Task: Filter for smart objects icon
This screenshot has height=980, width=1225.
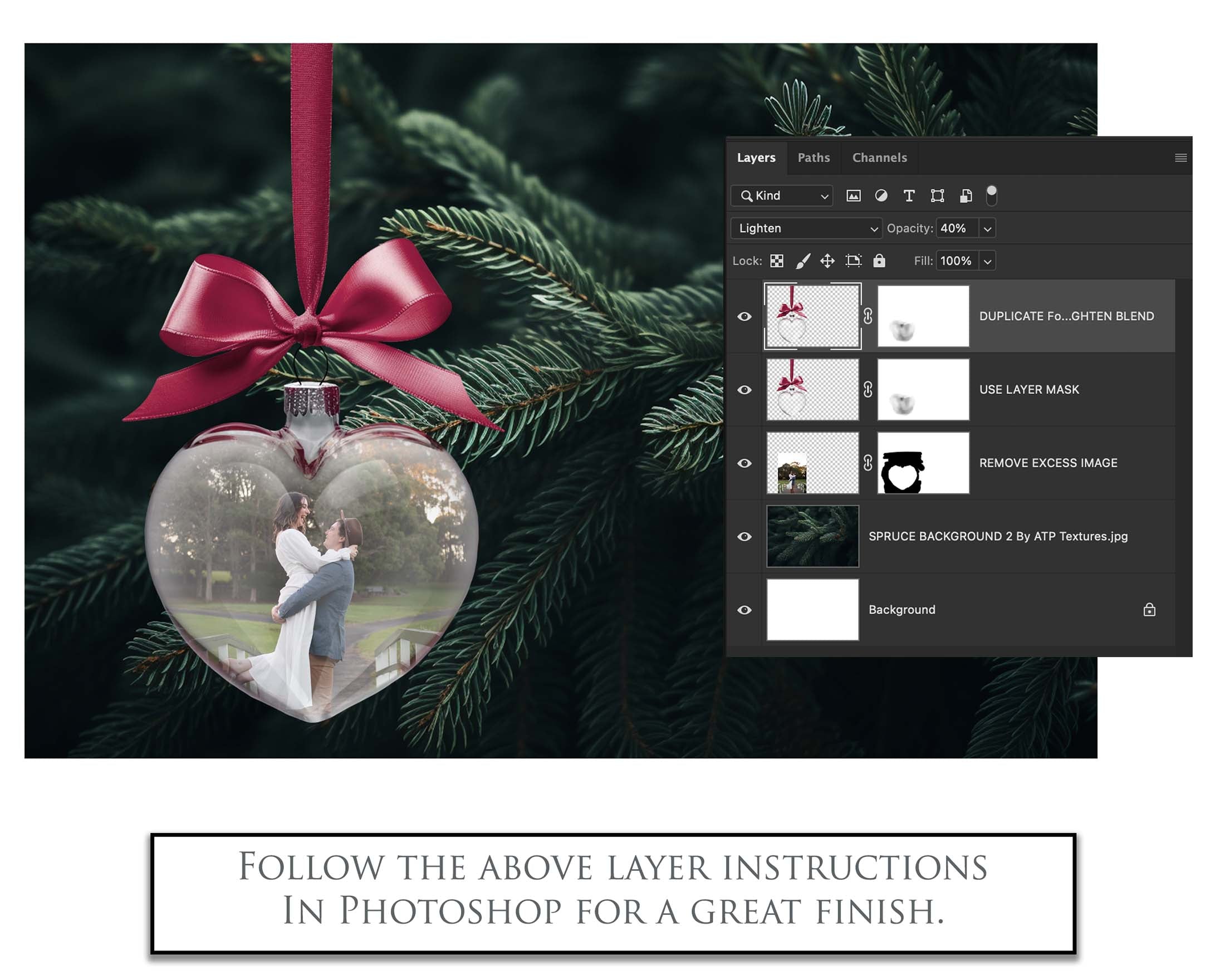Action: (966, 196)
